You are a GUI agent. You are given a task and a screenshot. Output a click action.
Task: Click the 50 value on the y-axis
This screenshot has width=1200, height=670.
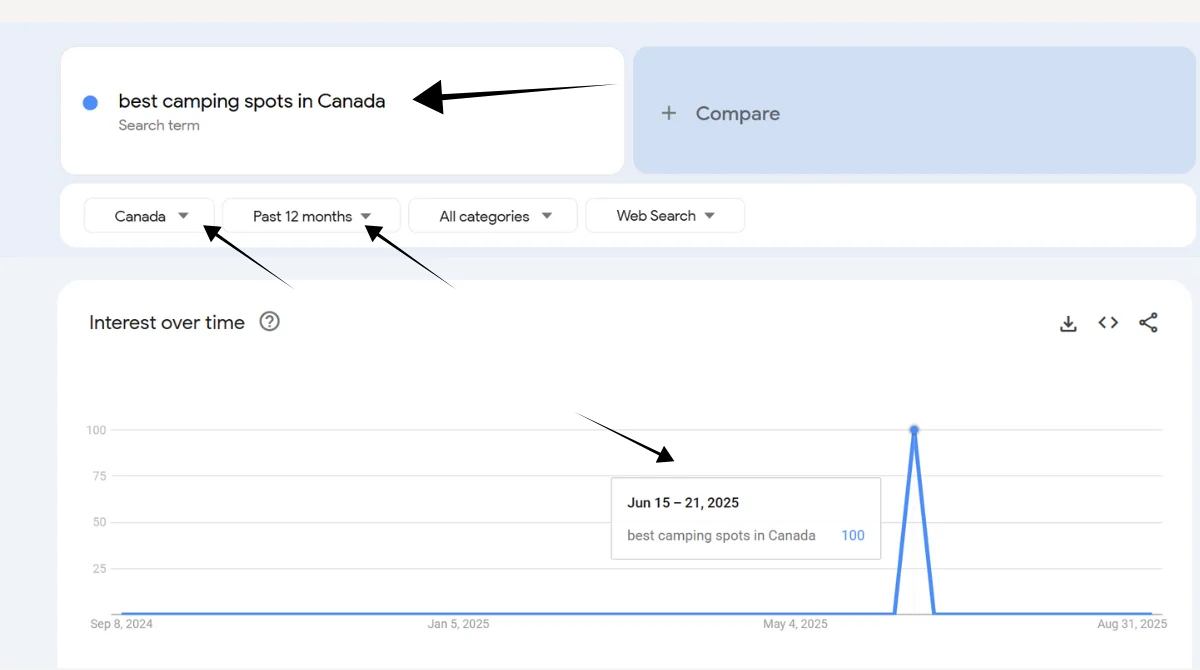(99, 522)
